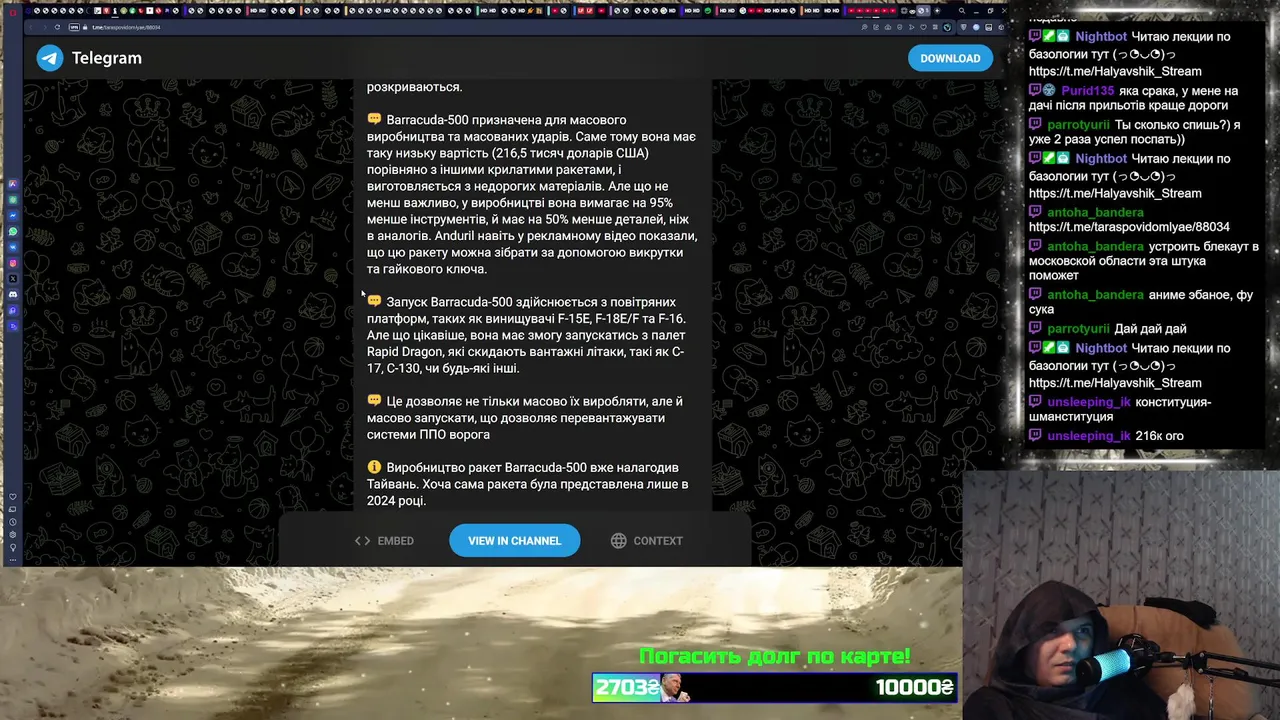Click the 10000₴ goal amount on the bar
The image size is (1280, 720).
click(914, 687)
